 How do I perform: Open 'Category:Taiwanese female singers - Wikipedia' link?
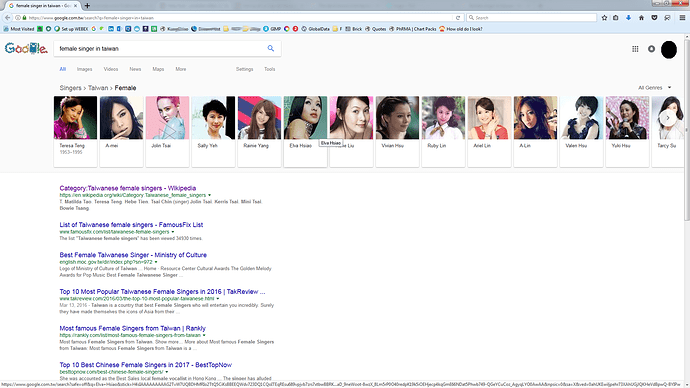pos(128,188)
